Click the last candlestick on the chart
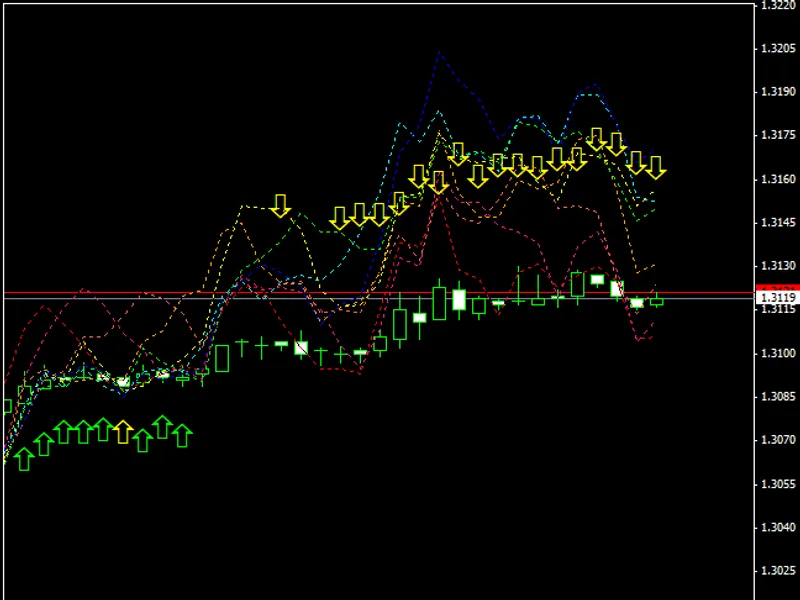800x600 pixels. [657, 300]
